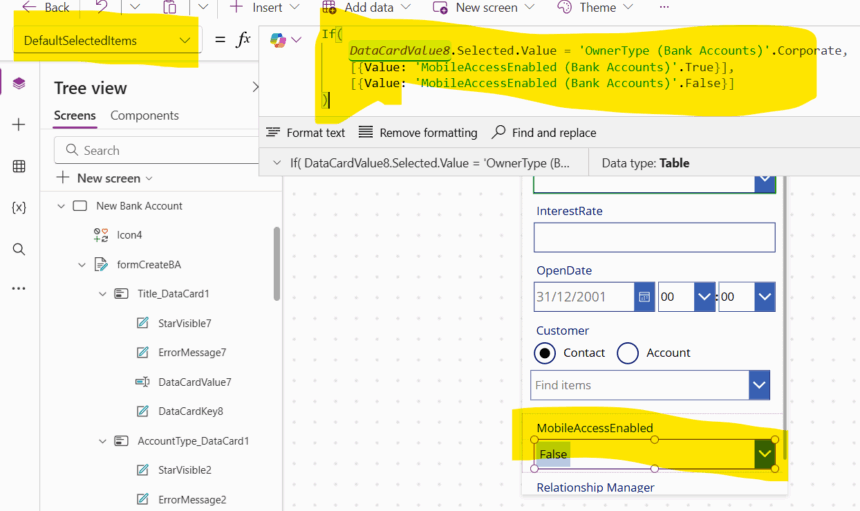Open the Tree view layers icon

19,83
